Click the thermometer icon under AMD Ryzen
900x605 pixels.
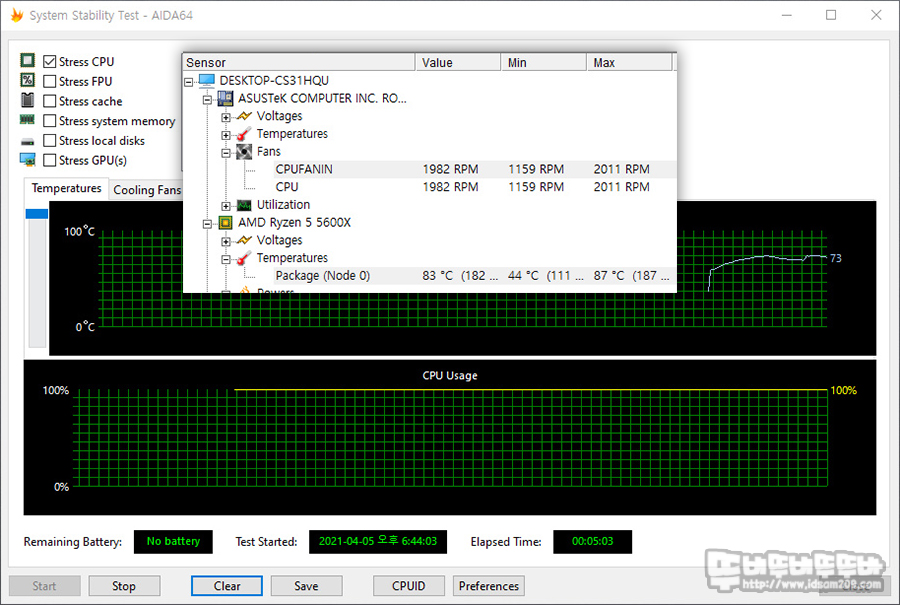pos(244,258)
